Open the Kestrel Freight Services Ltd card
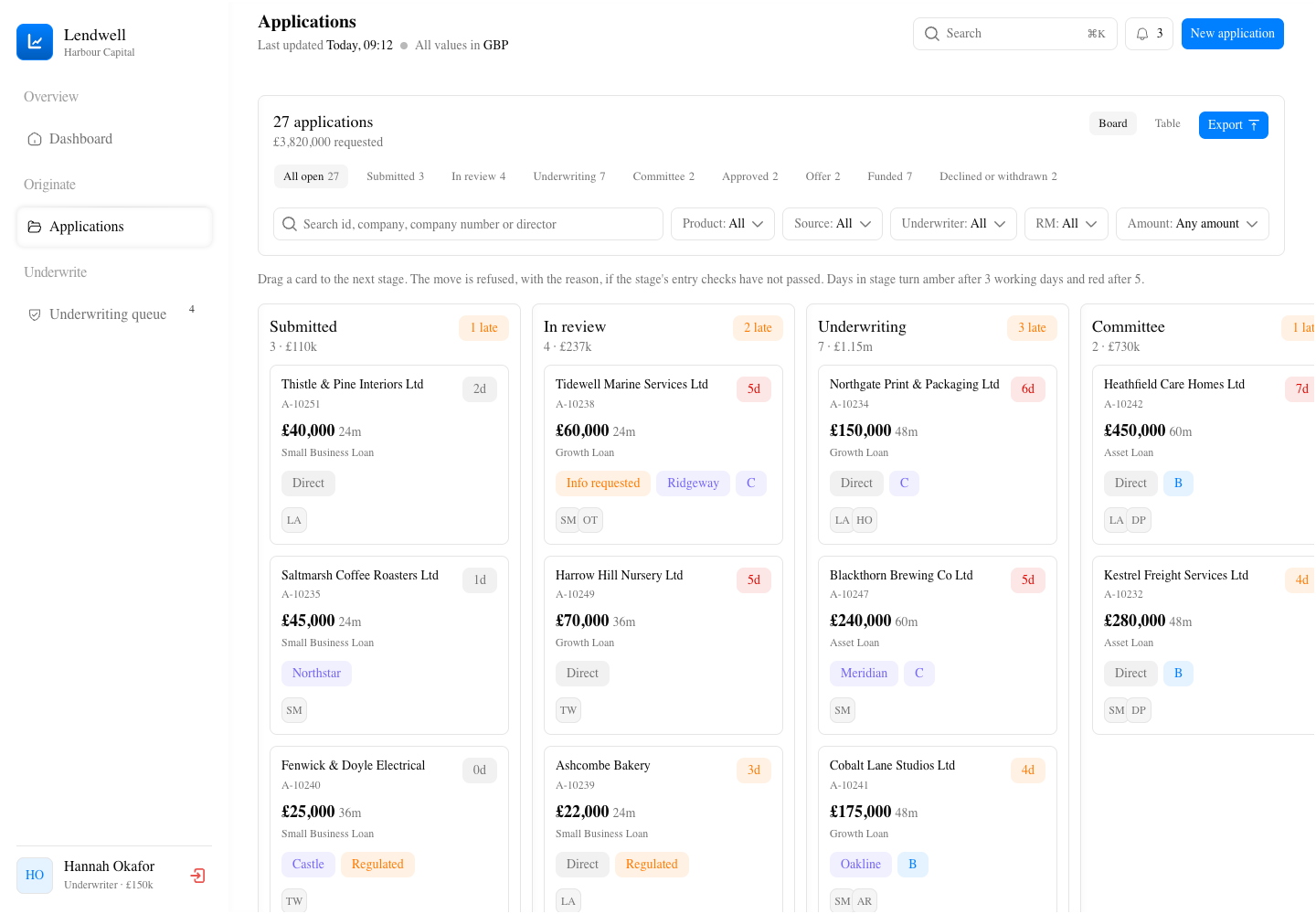The width and height of the screenshot is (1316, 914). point(1204,645)
